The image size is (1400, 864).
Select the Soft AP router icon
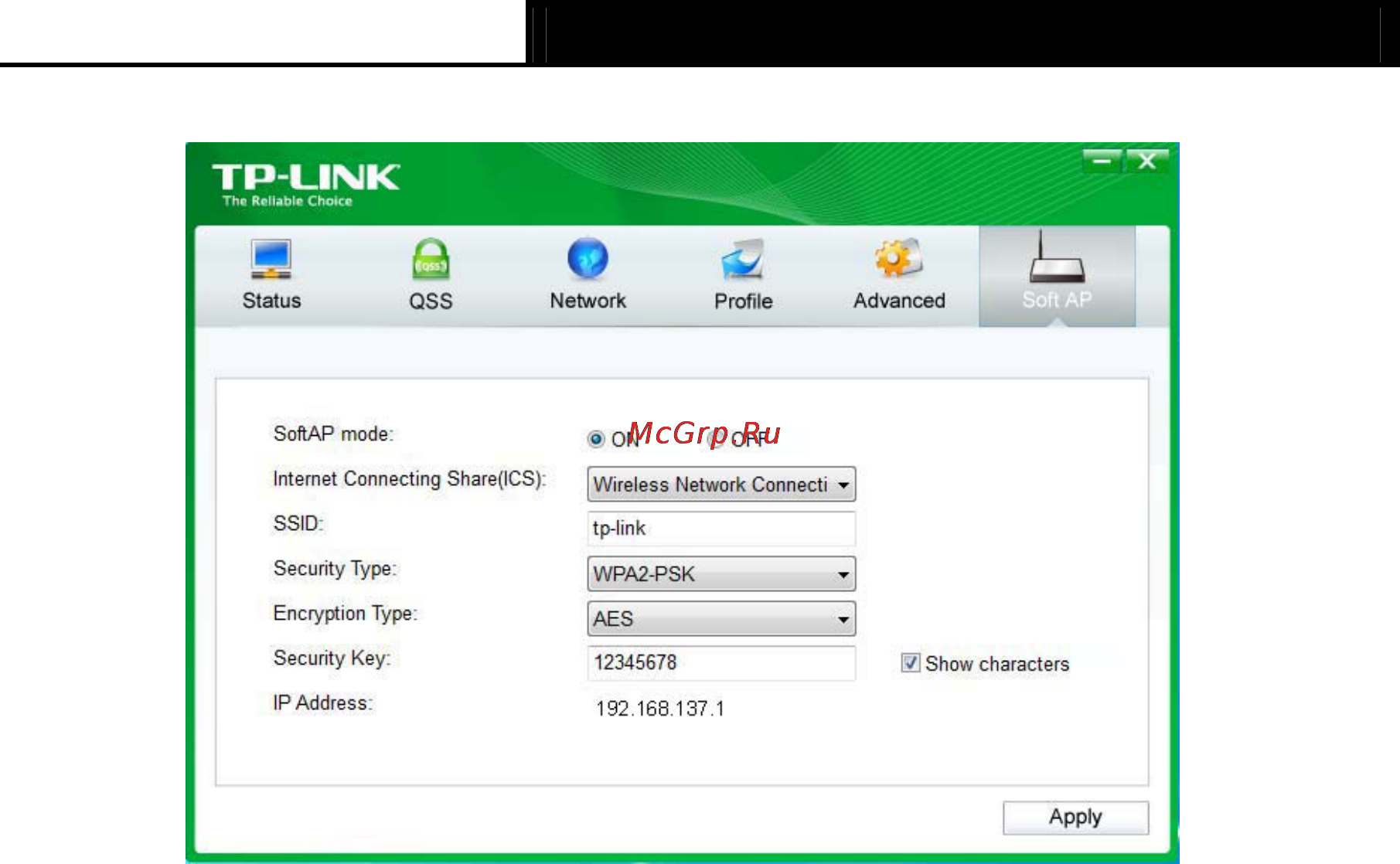click(x=1057, y=257)
